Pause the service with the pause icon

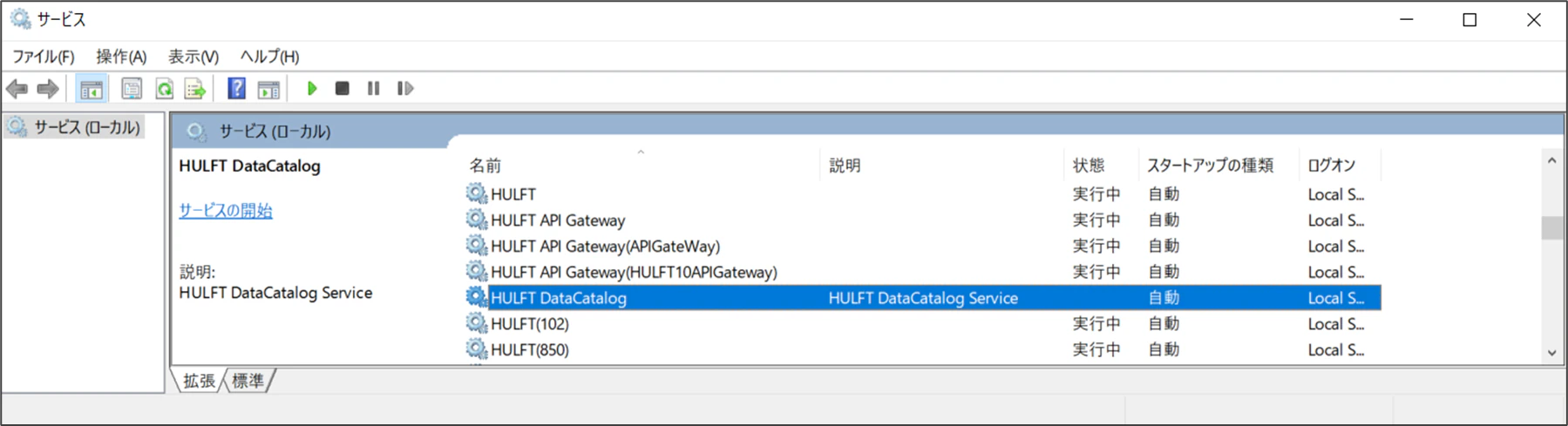click(x=373, y=88)
